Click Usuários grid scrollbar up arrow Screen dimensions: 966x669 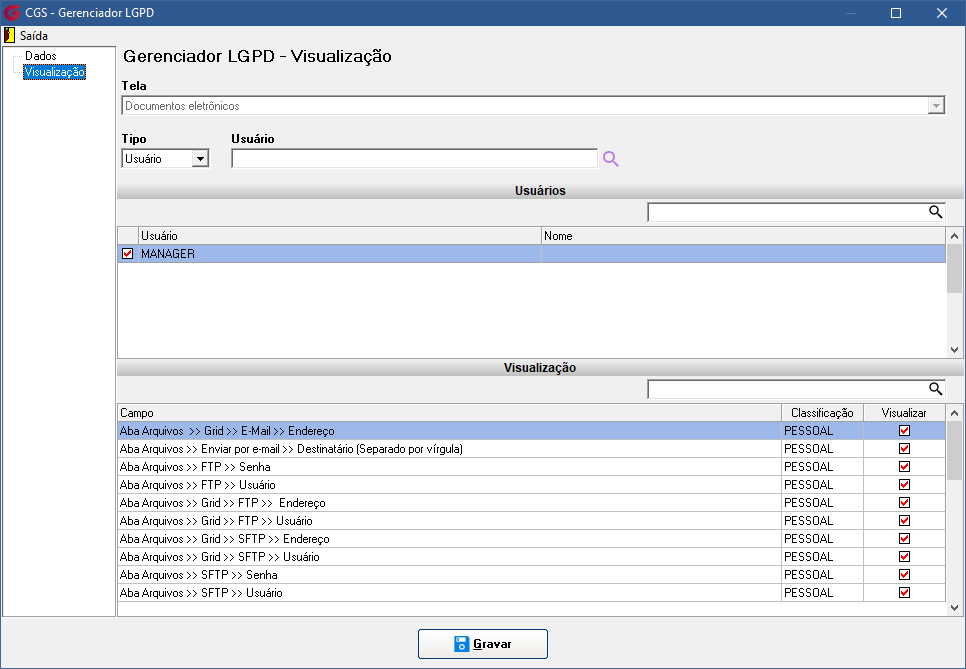[x=954, y=236]
